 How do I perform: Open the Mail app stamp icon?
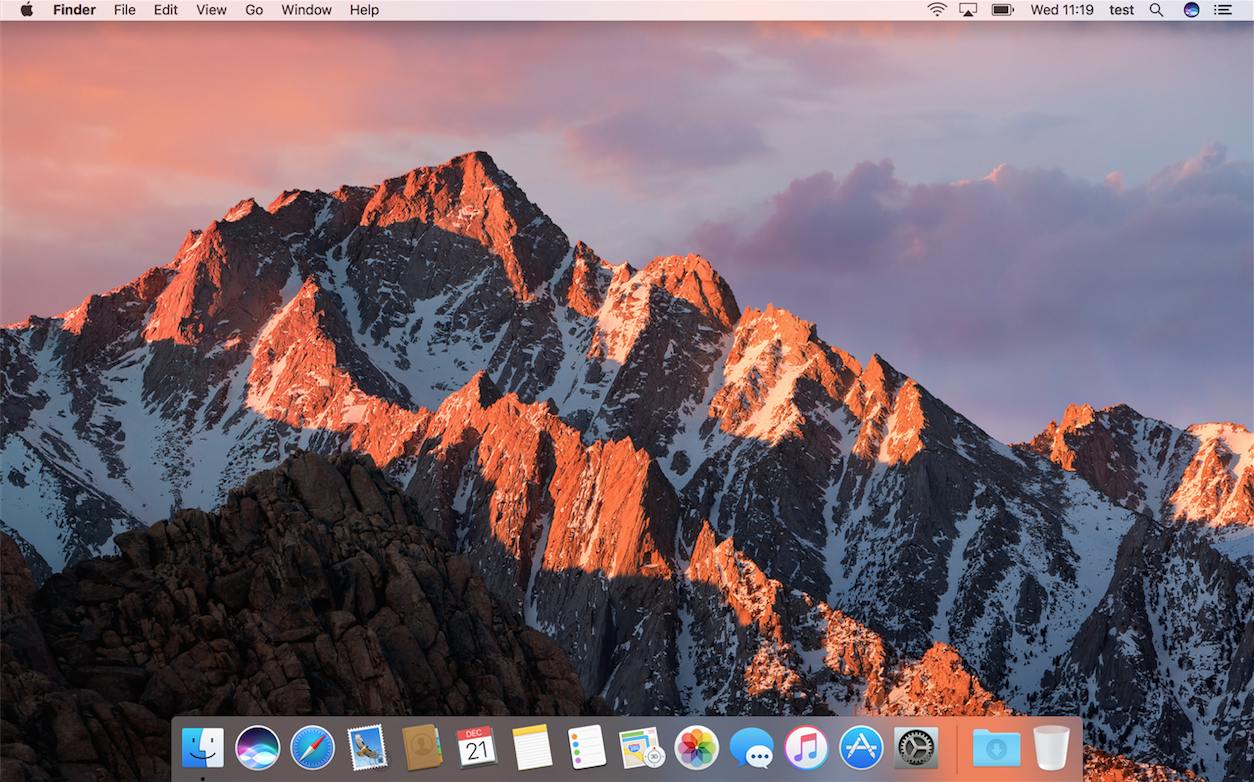(367, 747)
